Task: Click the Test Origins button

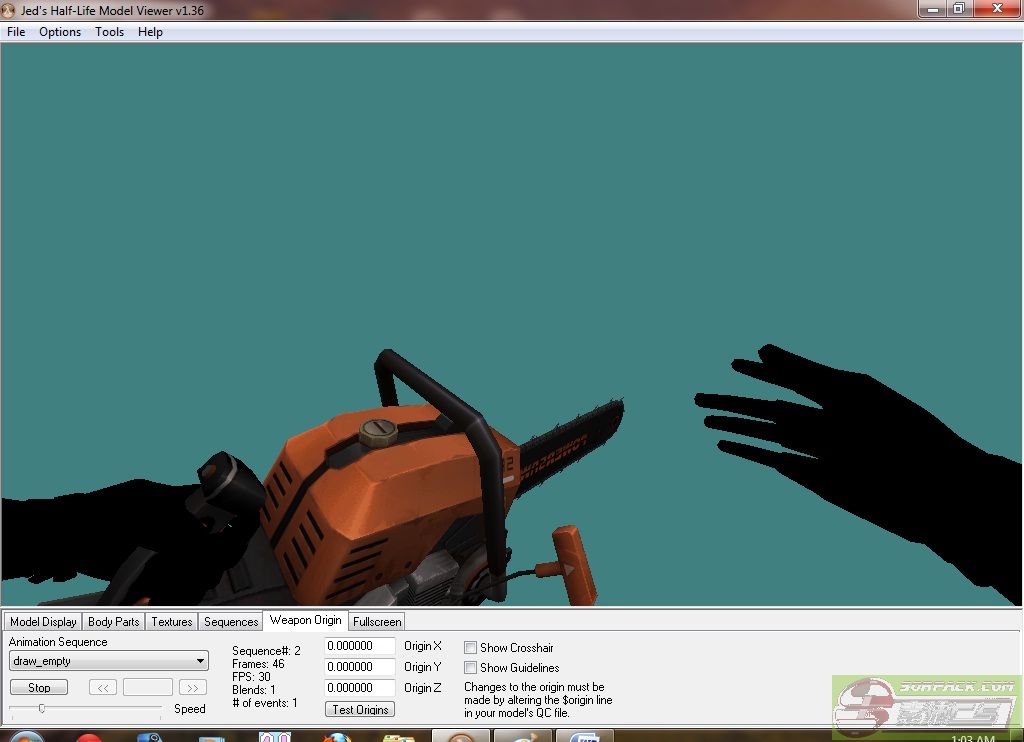Action: point(360,709)
